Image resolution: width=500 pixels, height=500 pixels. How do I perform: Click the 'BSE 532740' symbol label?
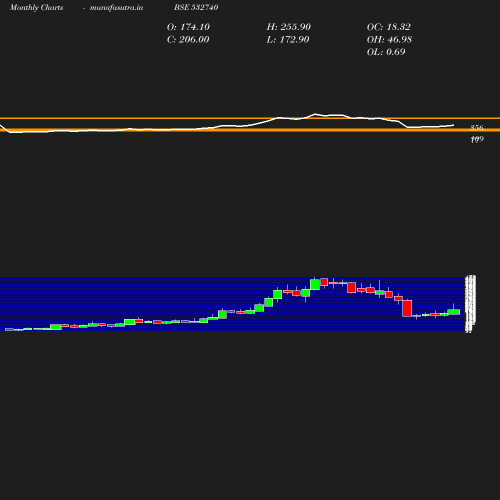point(196,7)
